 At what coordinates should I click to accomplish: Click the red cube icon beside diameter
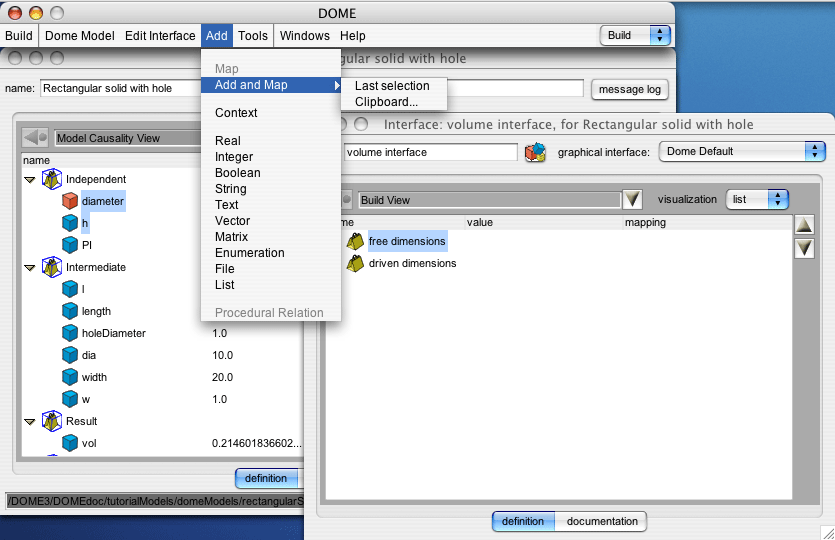[x=70, y=201]
